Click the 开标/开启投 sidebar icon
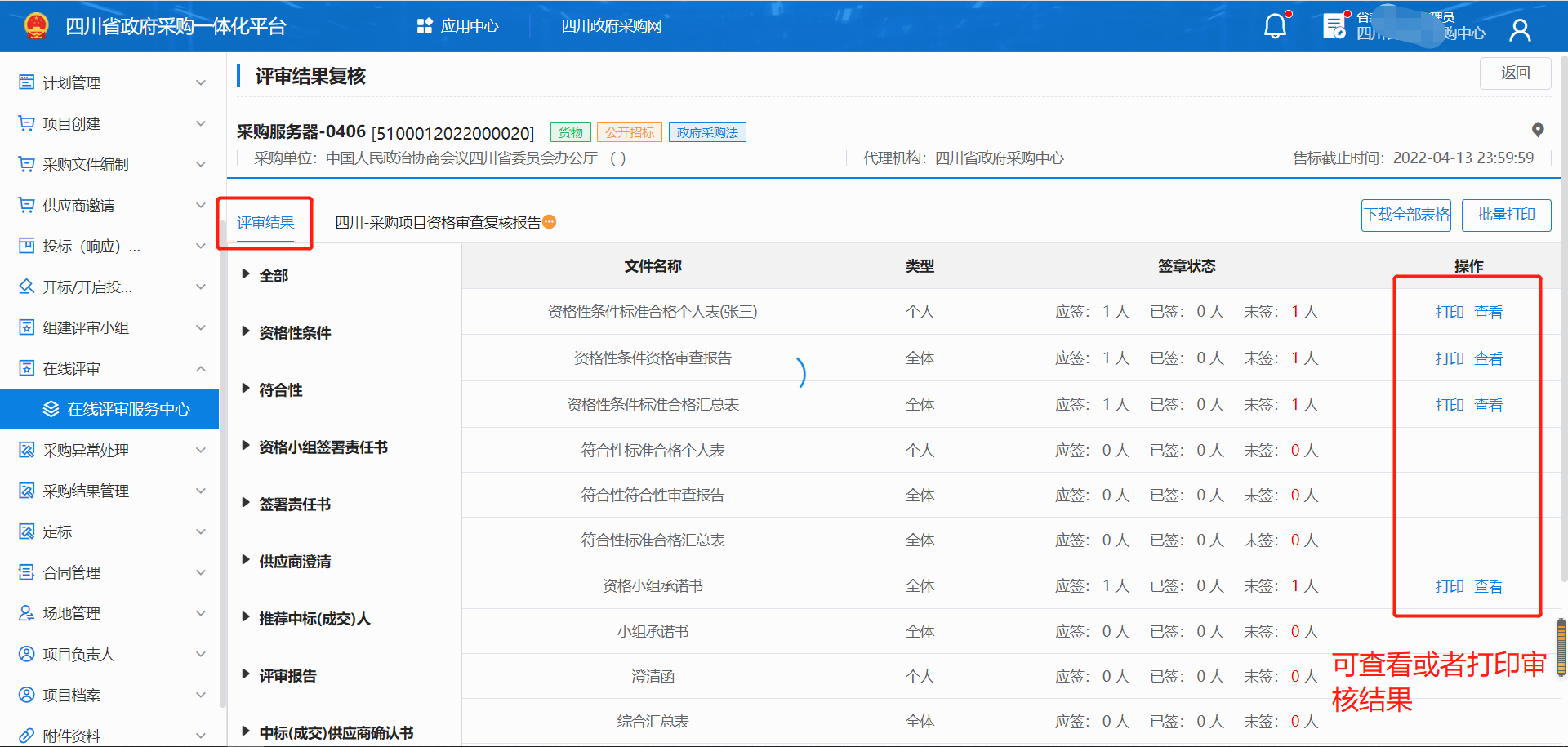Image resolution: width=1568 pixels, height=747 pixels. (x=27, y=286)
